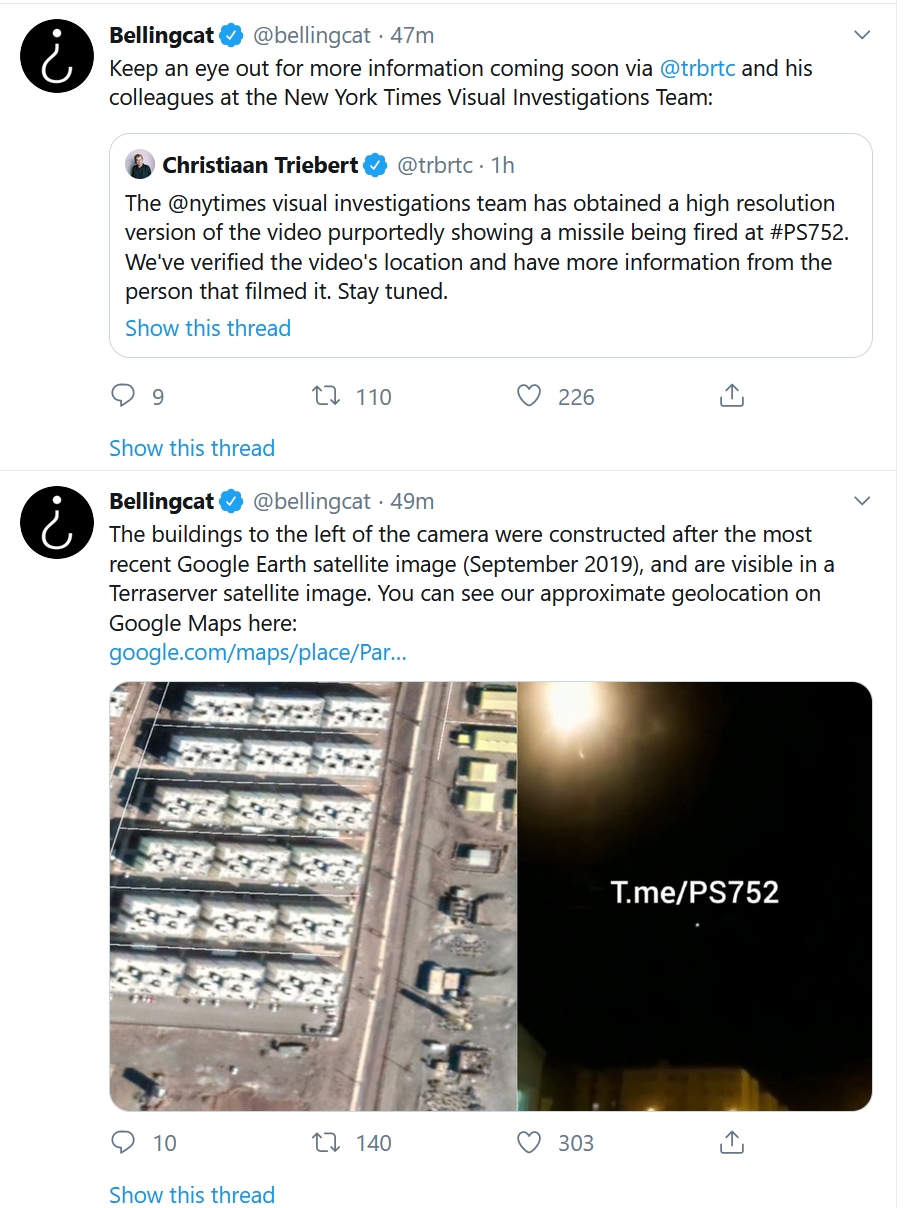This screenshot has height=1208, width=903.
Task: Open Christiaan Triebert's small profile picture
Action: pyautogui.click(x=140, y=164)
